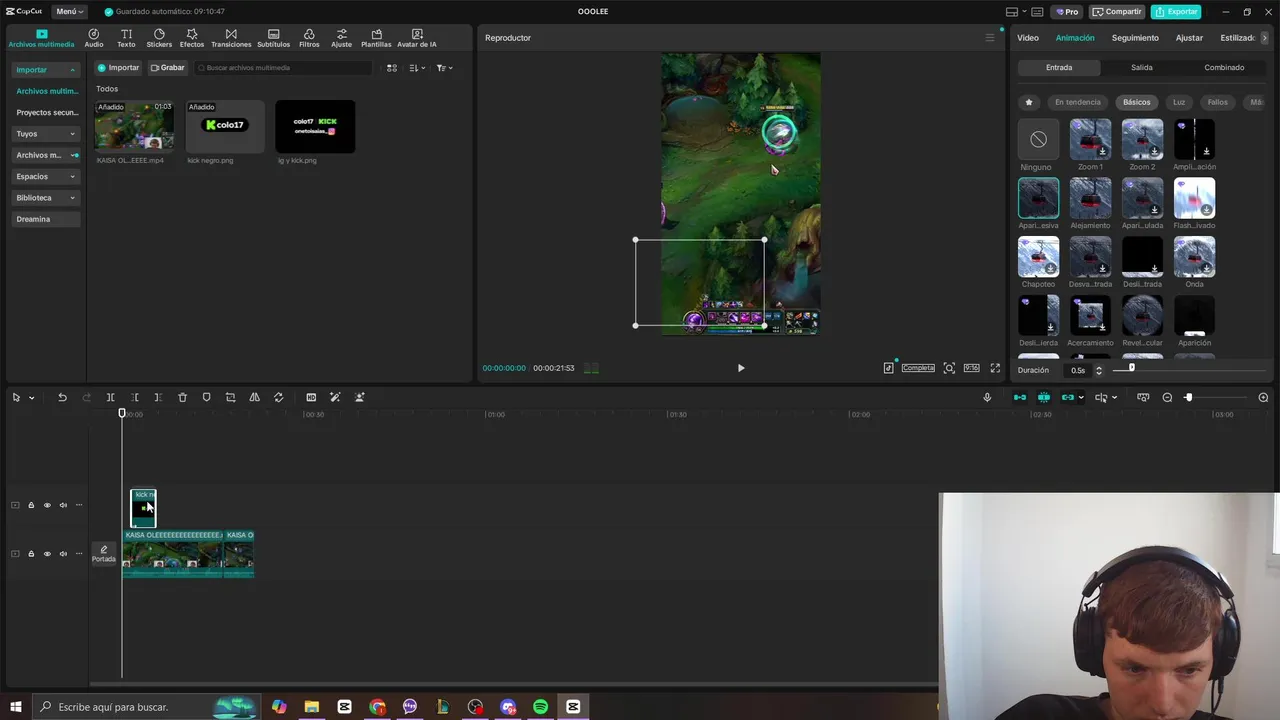Click the delete trash icon in timeline
Image resolution: width=1280 pixels, height=720 pixels.
pos(182,397)
